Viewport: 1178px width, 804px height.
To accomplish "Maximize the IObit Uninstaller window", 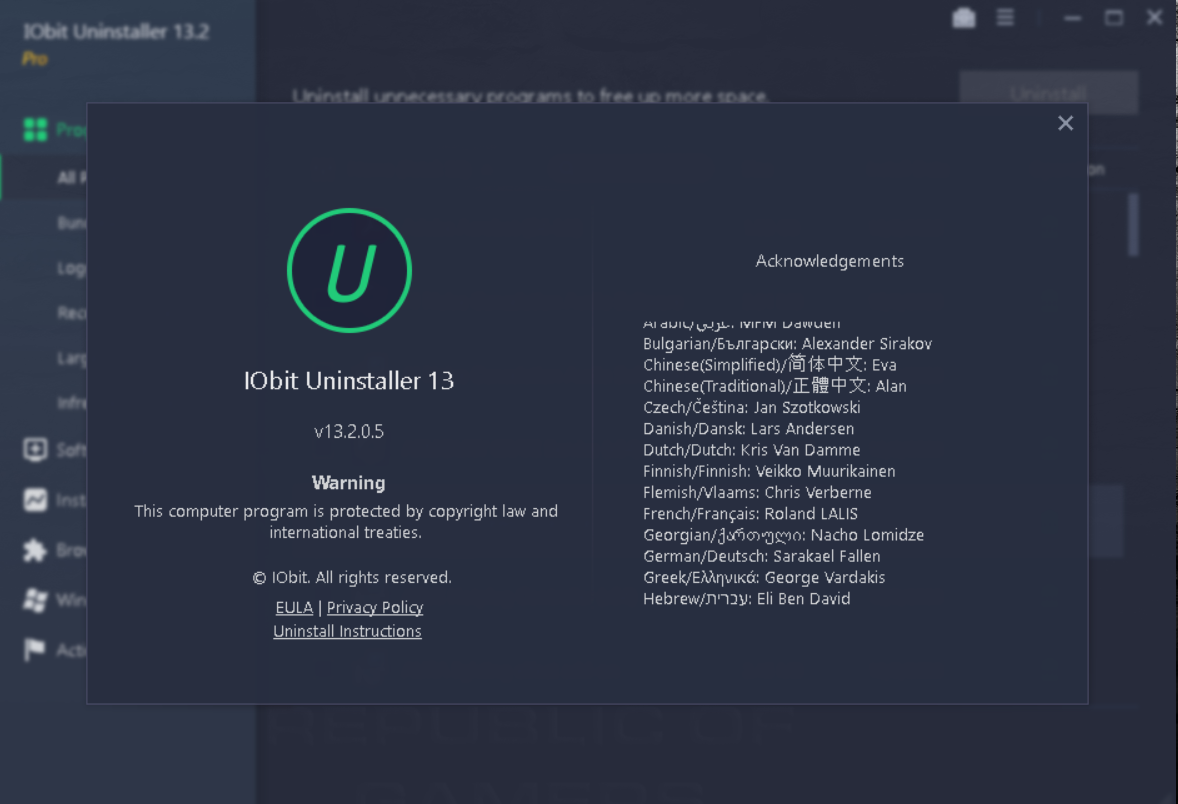I will pyautogui.click(x=1114, y=17).
